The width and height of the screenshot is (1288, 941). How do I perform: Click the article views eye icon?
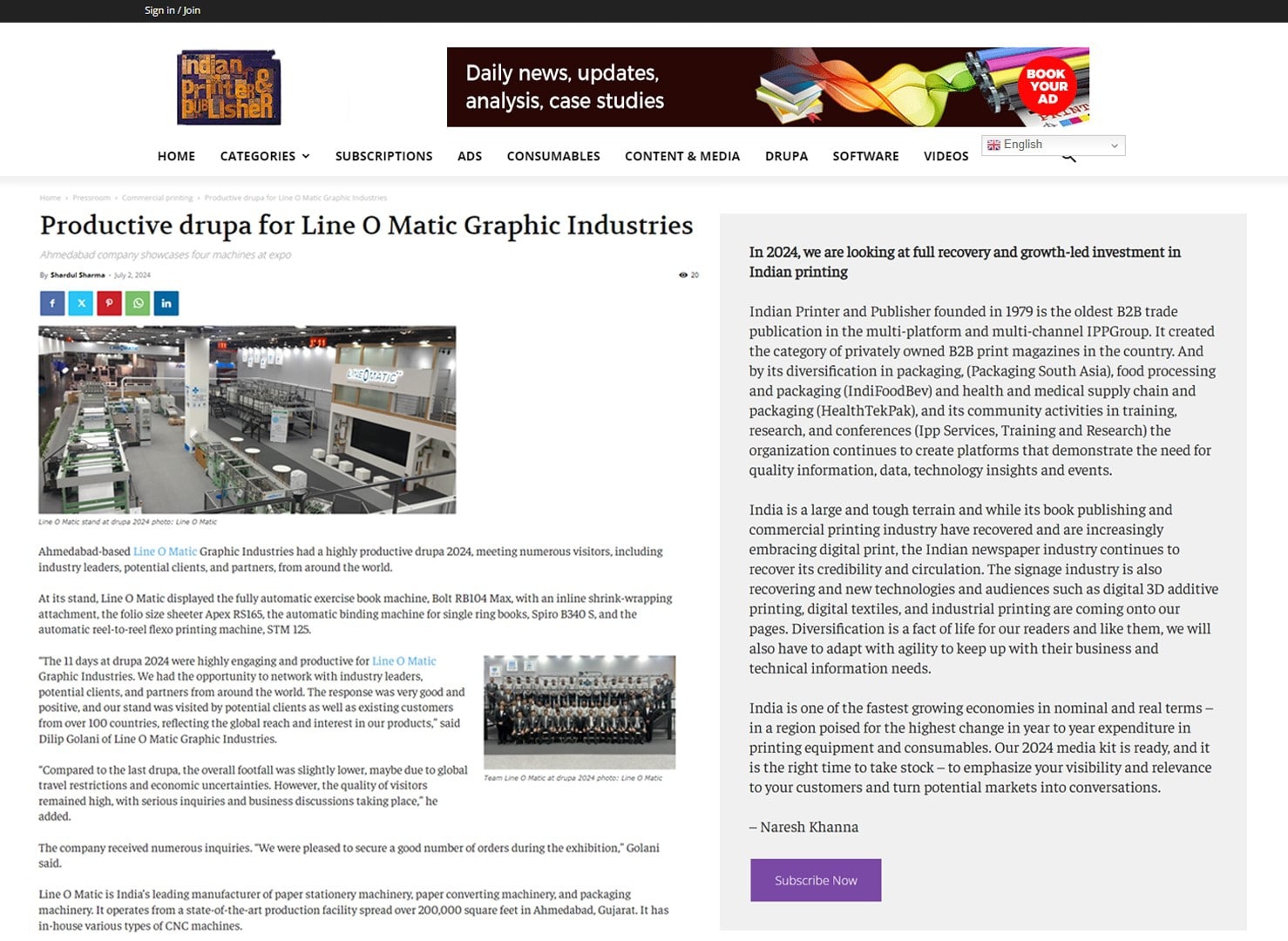point(683,274)
